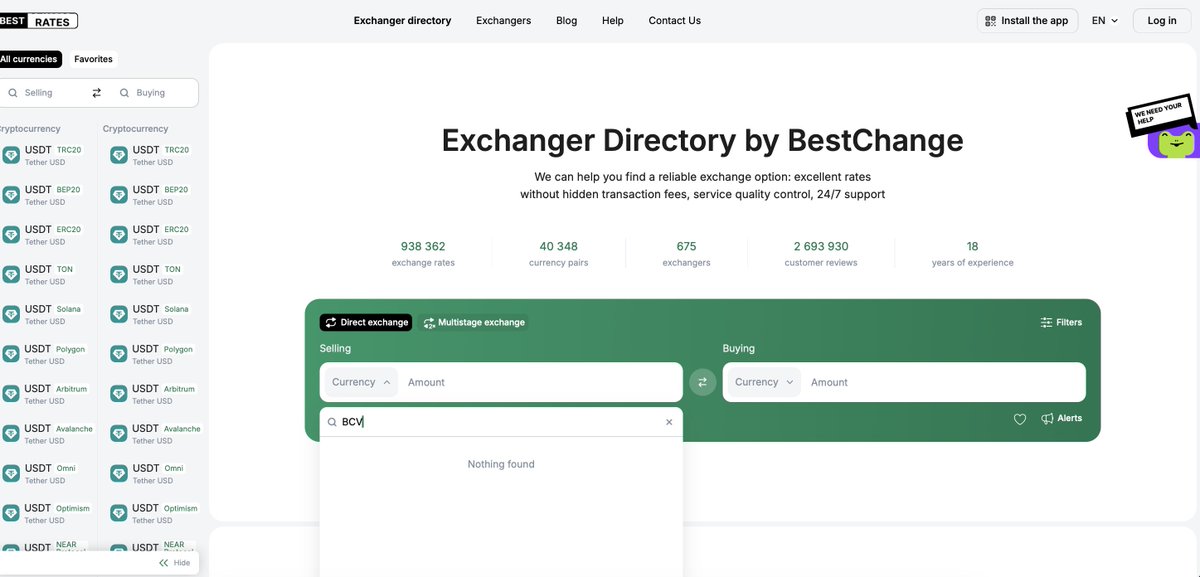Open Exchangers menu item
1200x577 pixels.
504,20
